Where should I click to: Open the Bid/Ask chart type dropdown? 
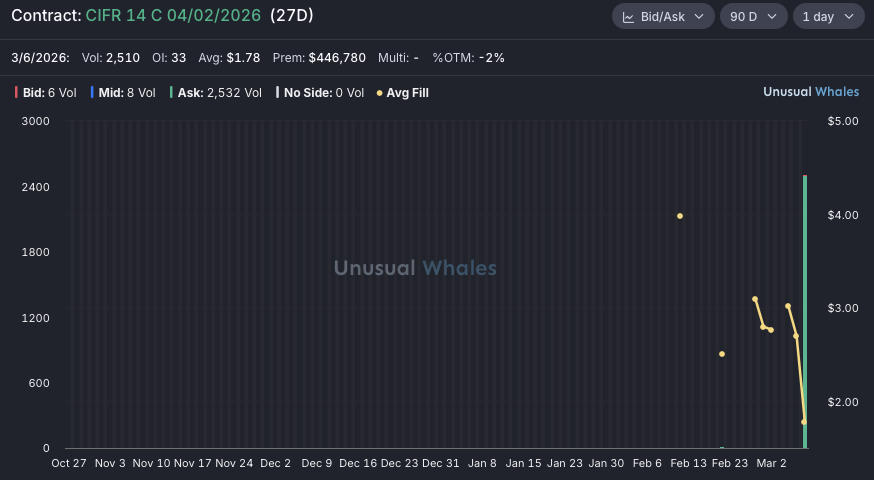click(x=663, y=17)
